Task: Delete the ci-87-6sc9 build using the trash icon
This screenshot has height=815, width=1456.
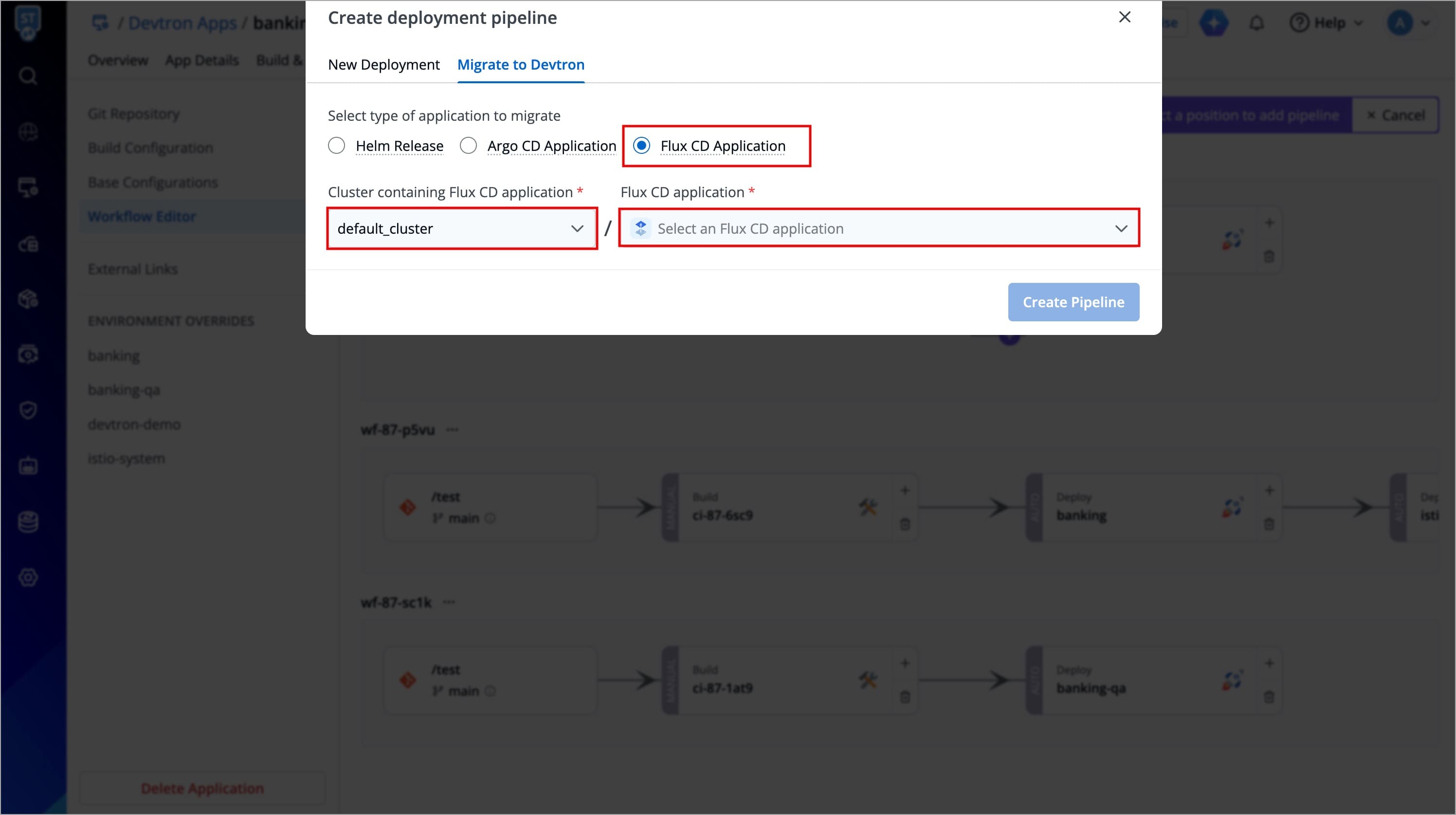Action: coord(905,524)
